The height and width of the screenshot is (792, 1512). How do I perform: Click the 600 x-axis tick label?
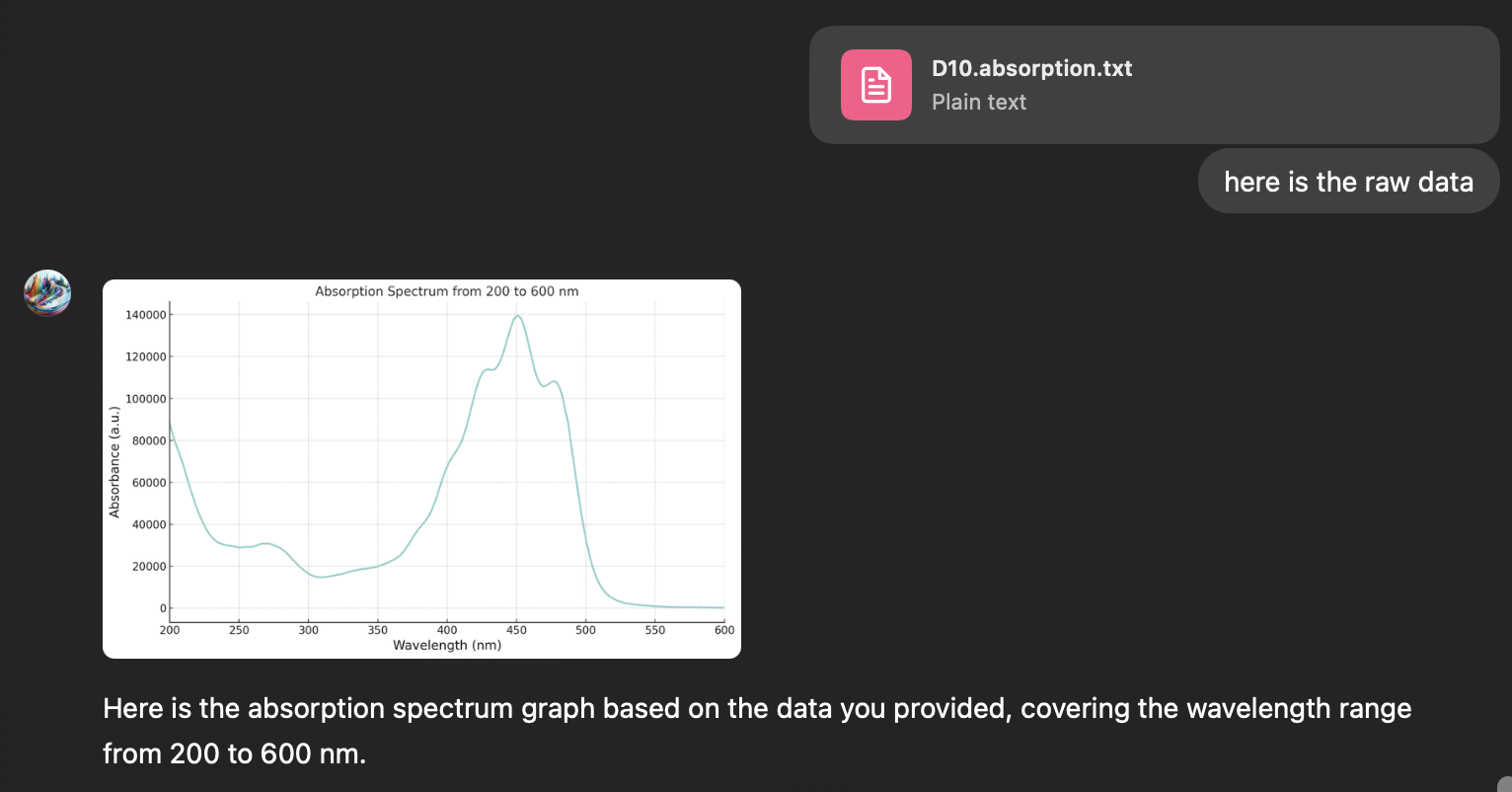tap(724, 630)
